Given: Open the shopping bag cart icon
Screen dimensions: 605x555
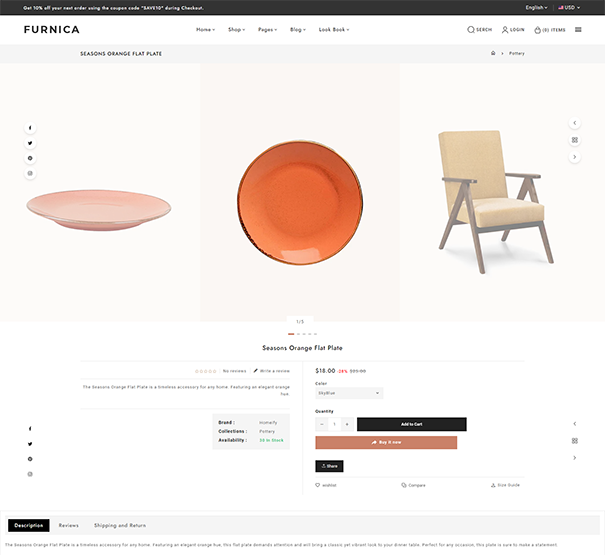Looking at the screenshot, I should (538, 30).
